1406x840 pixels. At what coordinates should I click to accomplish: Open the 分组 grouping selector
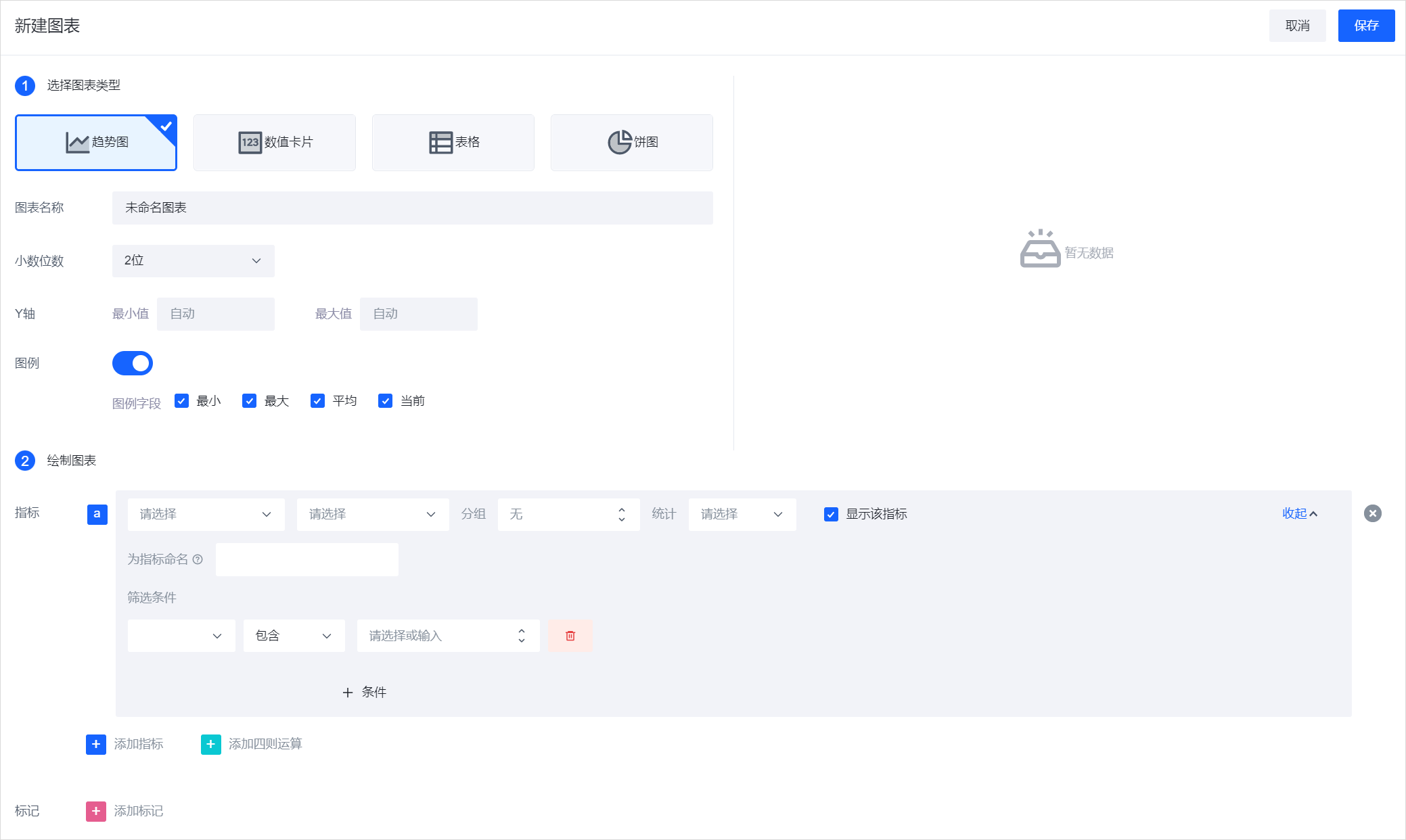click(569, 515)
